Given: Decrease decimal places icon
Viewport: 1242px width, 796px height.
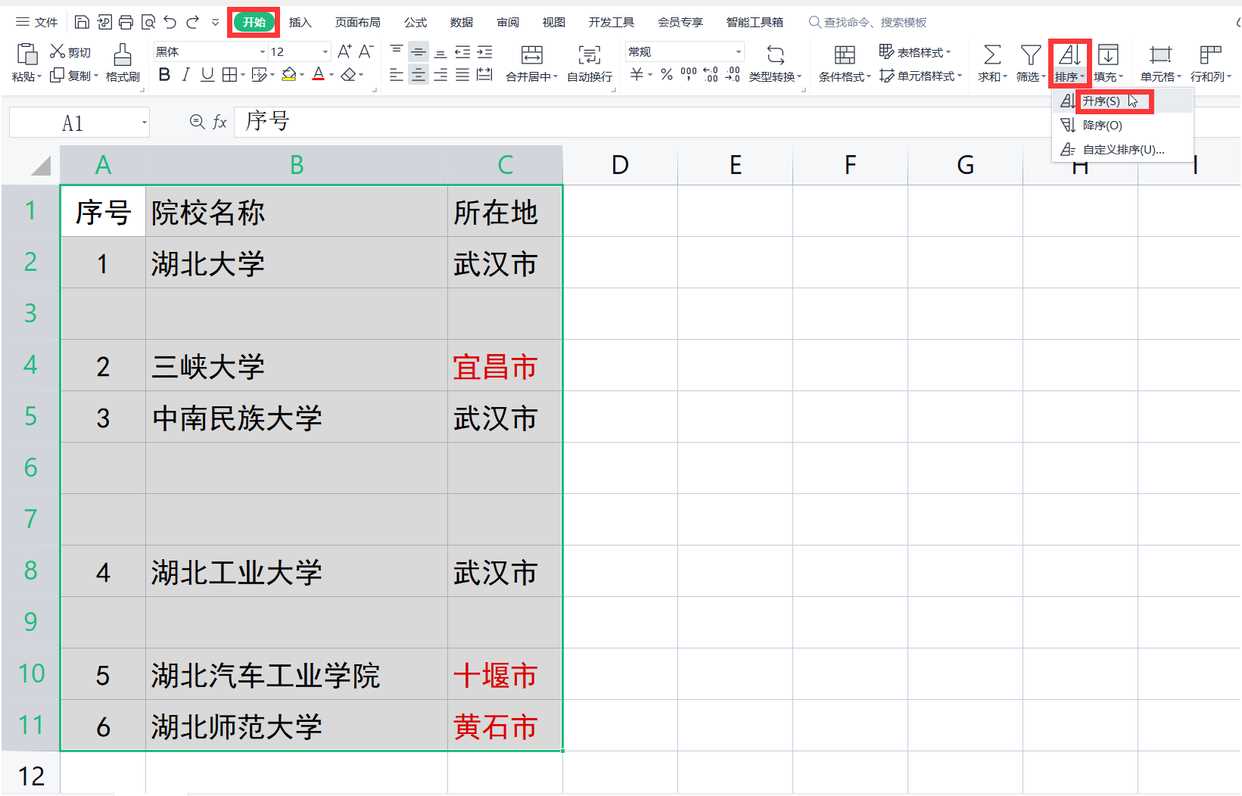Looking at the screenshot, I should click(x=733, y=75).
